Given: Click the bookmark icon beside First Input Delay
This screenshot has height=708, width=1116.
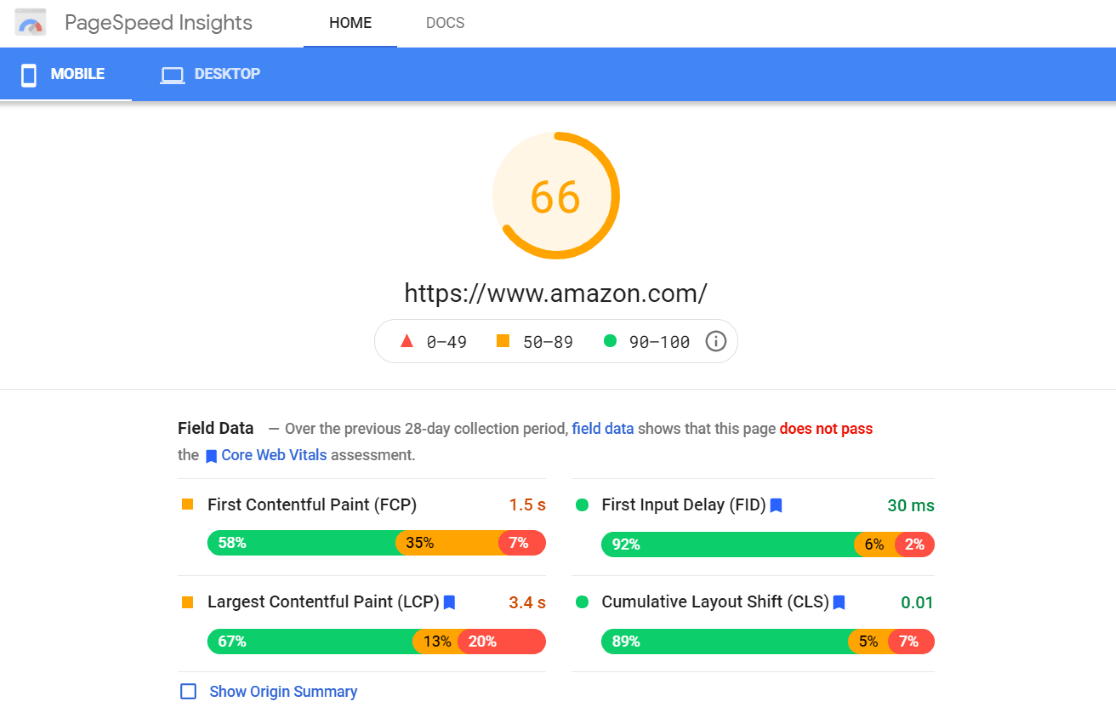Looking at the screenshot, I should pos(776,505).
